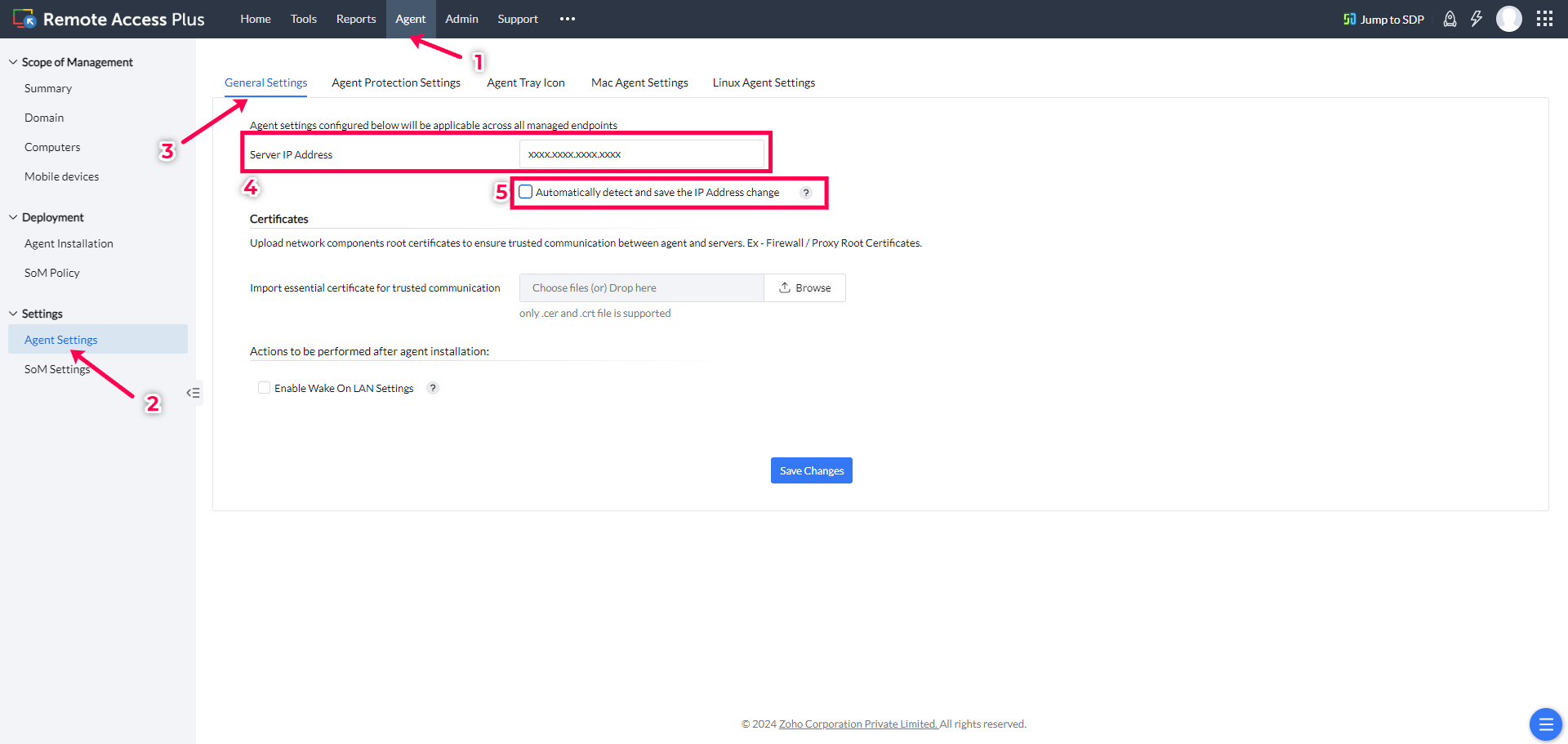The width and height of the screenshot is (1568, 744).
Task: Open the more options ellipsis menu
Action: click(x=568, y=19)
